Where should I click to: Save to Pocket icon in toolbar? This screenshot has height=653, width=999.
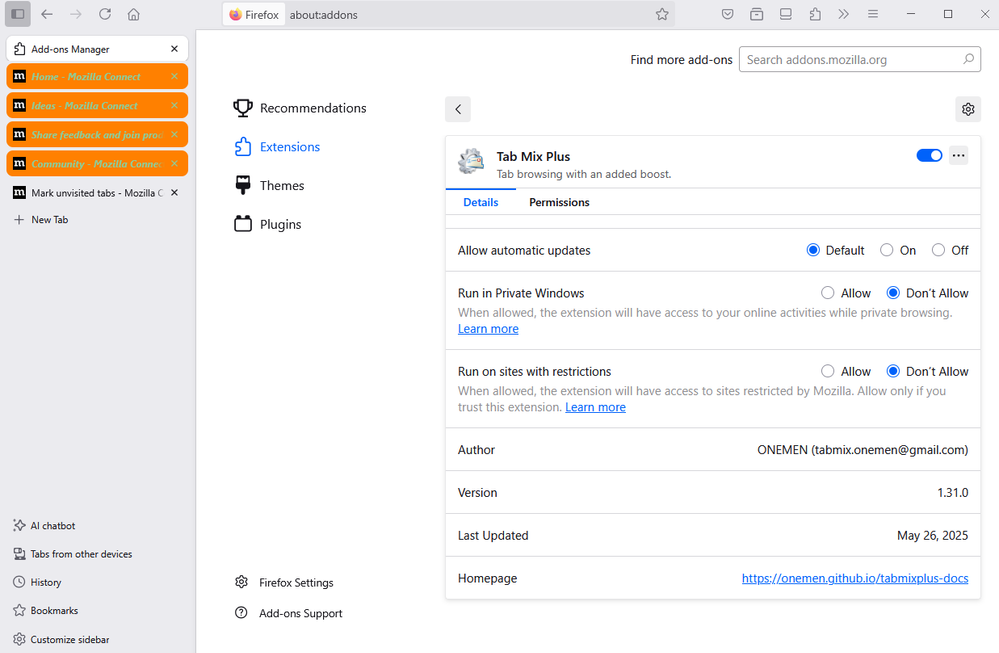coord(728,14)
